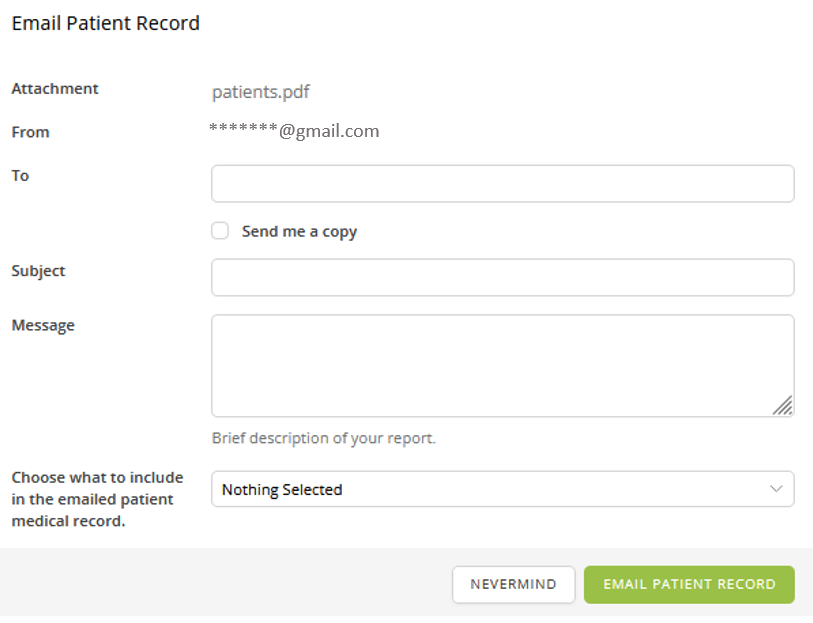Click the Message box resize grip icon
The height and width of the screenshot is (623, 813).
tap(782, 404)
